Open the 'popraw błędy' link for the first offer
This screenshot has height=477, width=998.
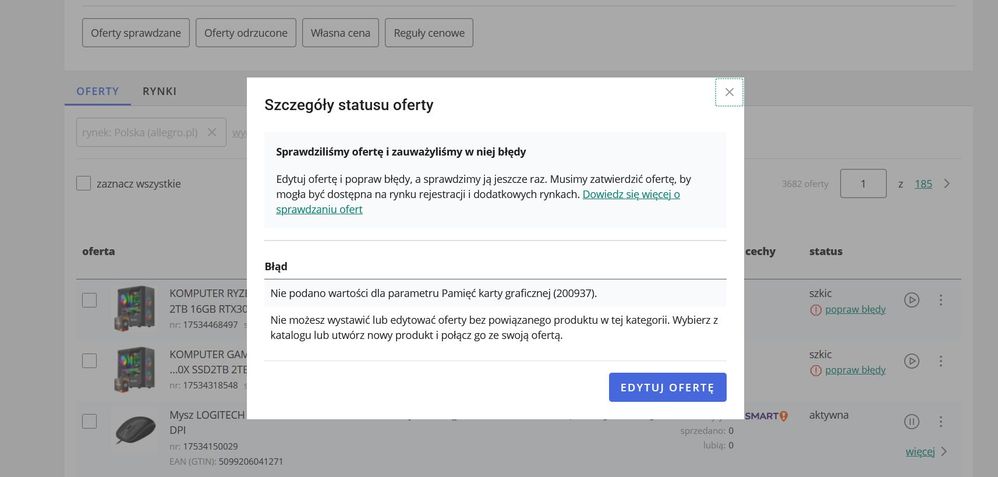point(855,310)
